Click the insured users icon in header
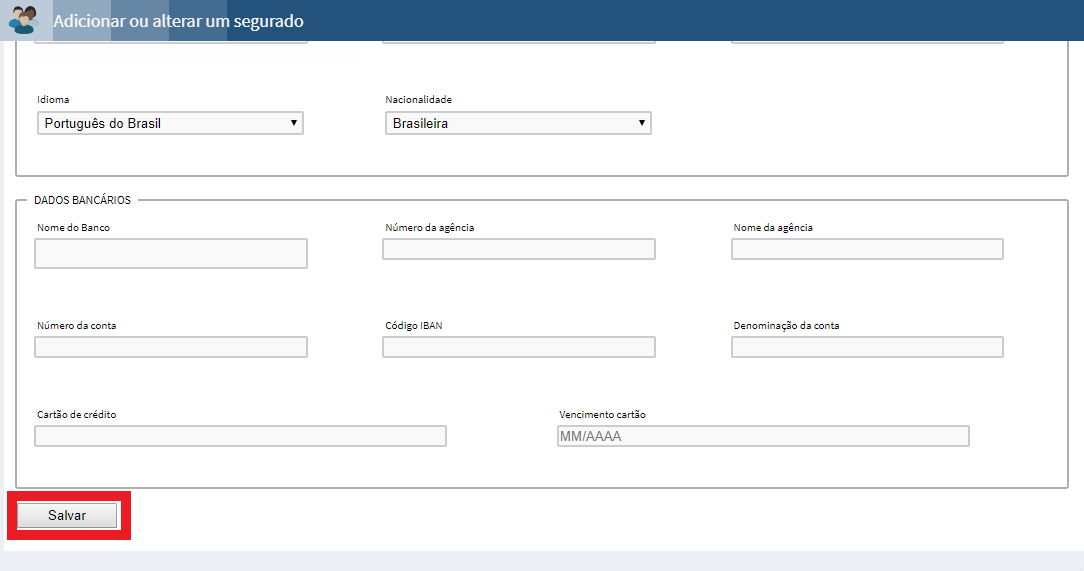This screenshot has height=571, width=1084. (x=24, y=20)
